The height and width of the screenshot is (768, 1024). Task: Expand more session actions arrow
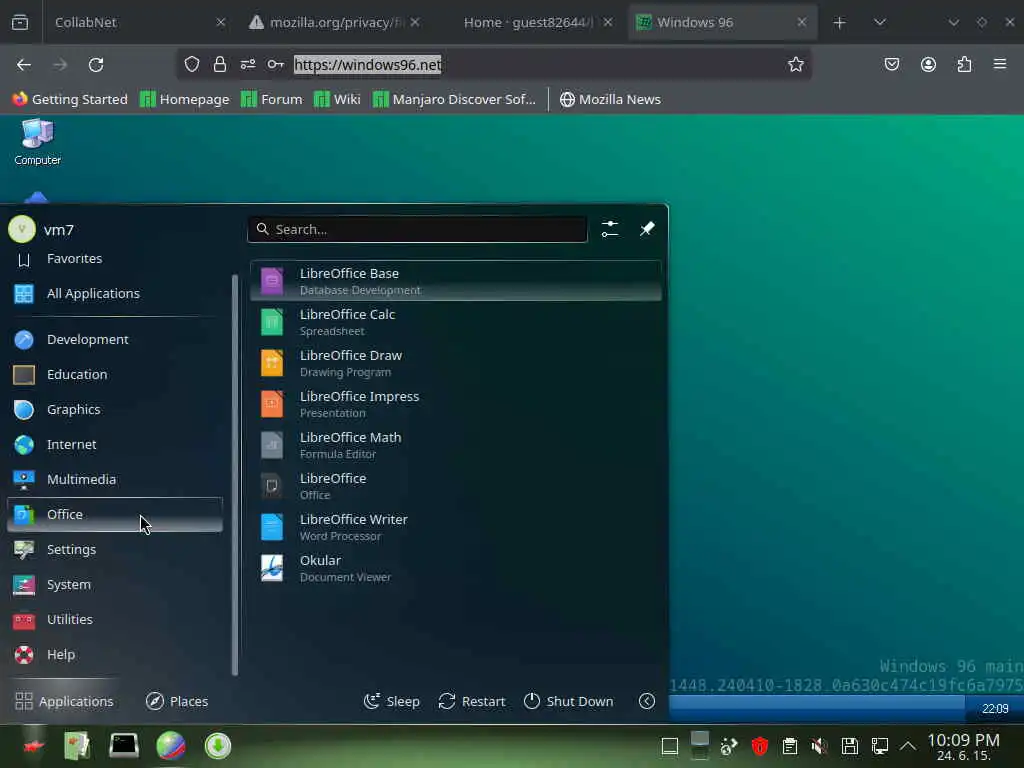[647, 701]
